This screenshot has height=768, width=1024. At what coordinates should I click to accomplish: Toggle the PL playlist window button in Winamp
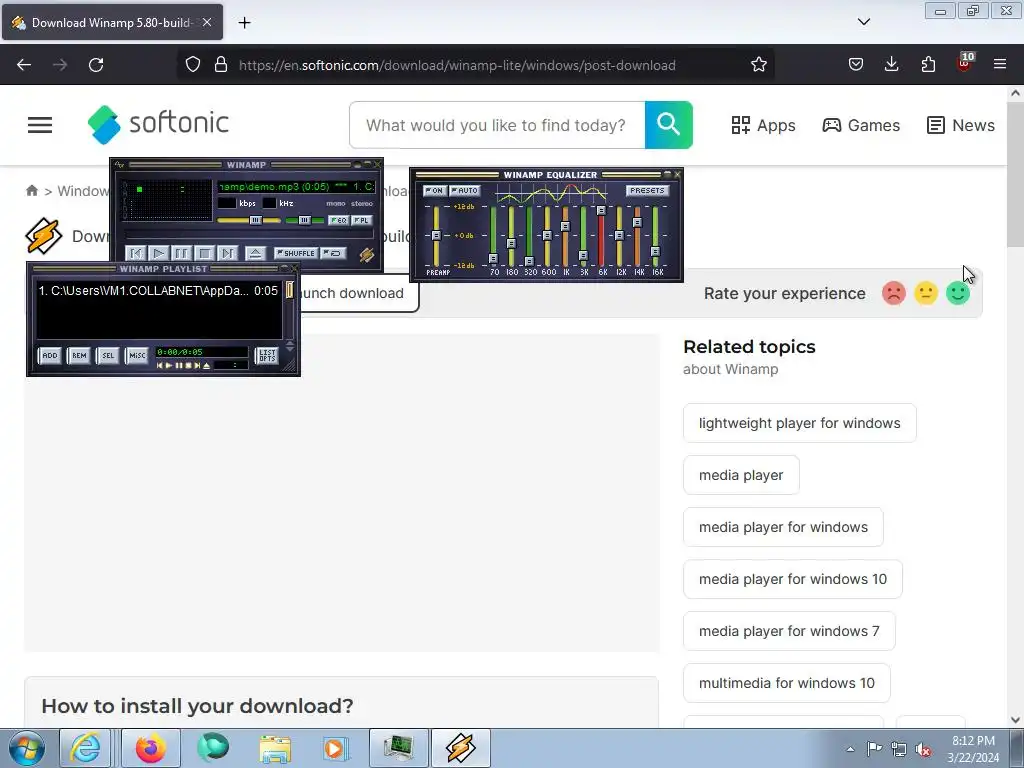pos(362,221)
